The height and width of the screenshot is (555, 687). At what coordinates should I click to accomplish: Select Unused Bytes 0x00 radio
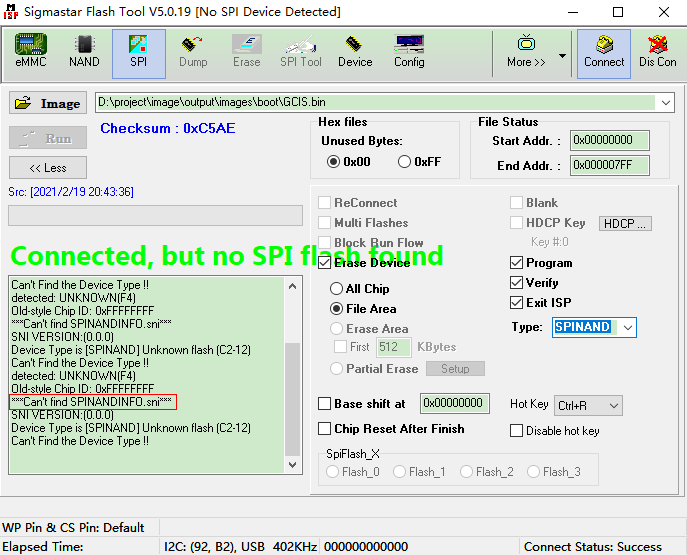[333, 162]
